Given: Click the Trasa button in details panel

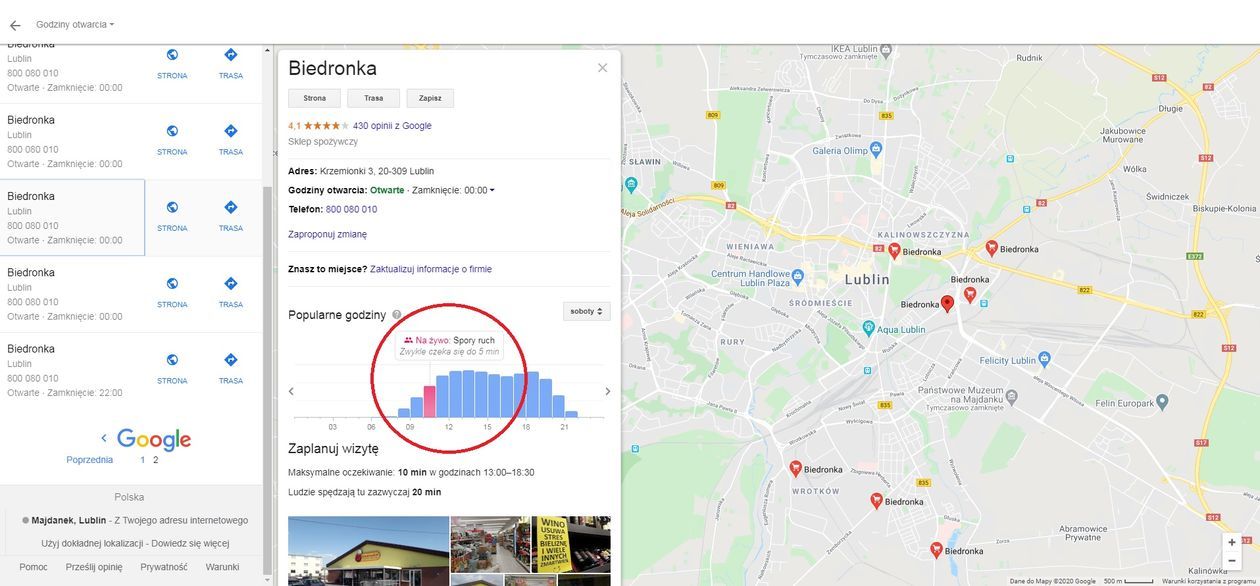Looking at the screenshot, I should pyautogui.click(x=373, y=98).
